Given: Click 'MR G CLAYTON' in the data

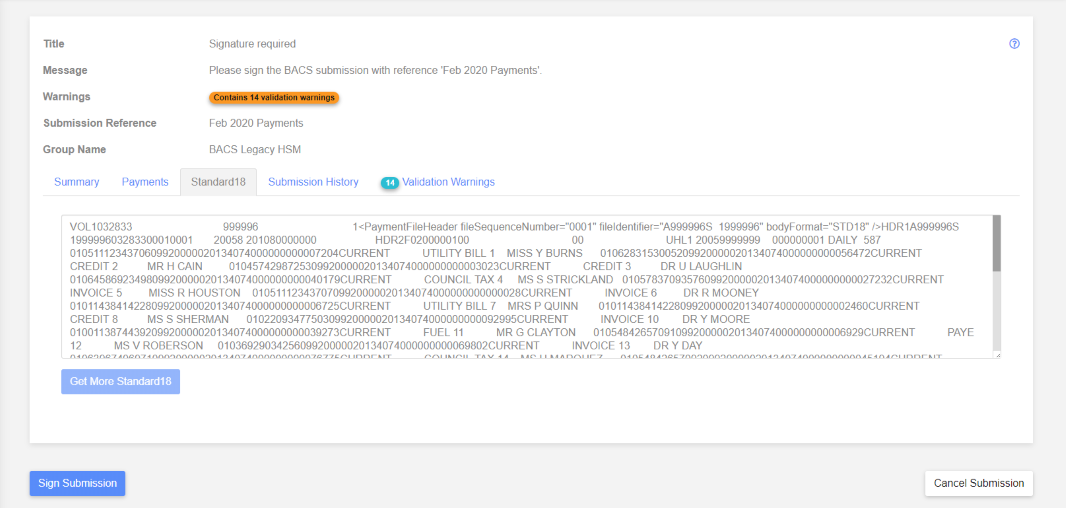Looking at the screenshot, I should pos(536,333).
